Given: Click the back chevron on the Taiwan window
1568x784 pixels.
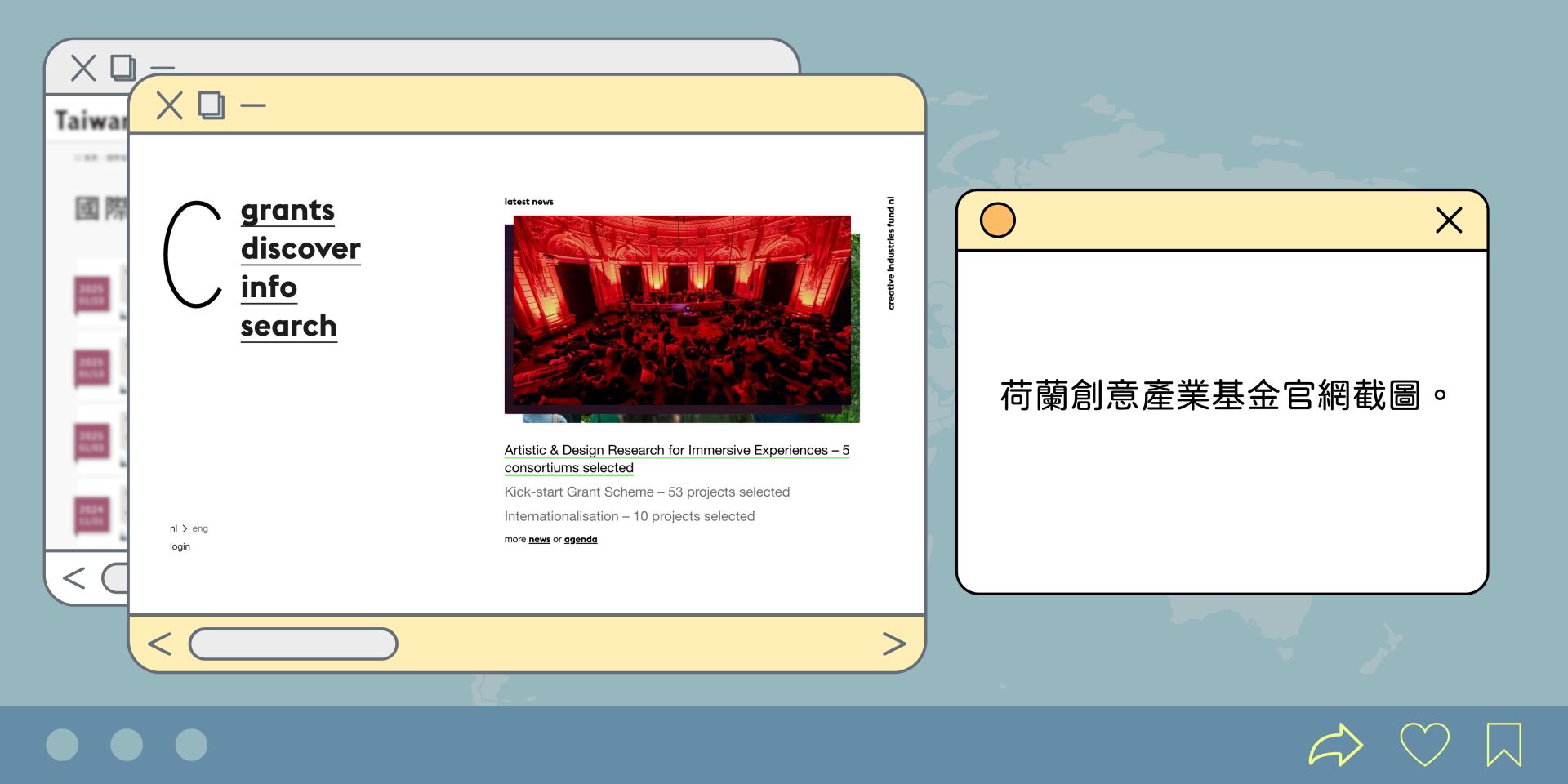Looking at the screenshot, I should tap(73, 577).
